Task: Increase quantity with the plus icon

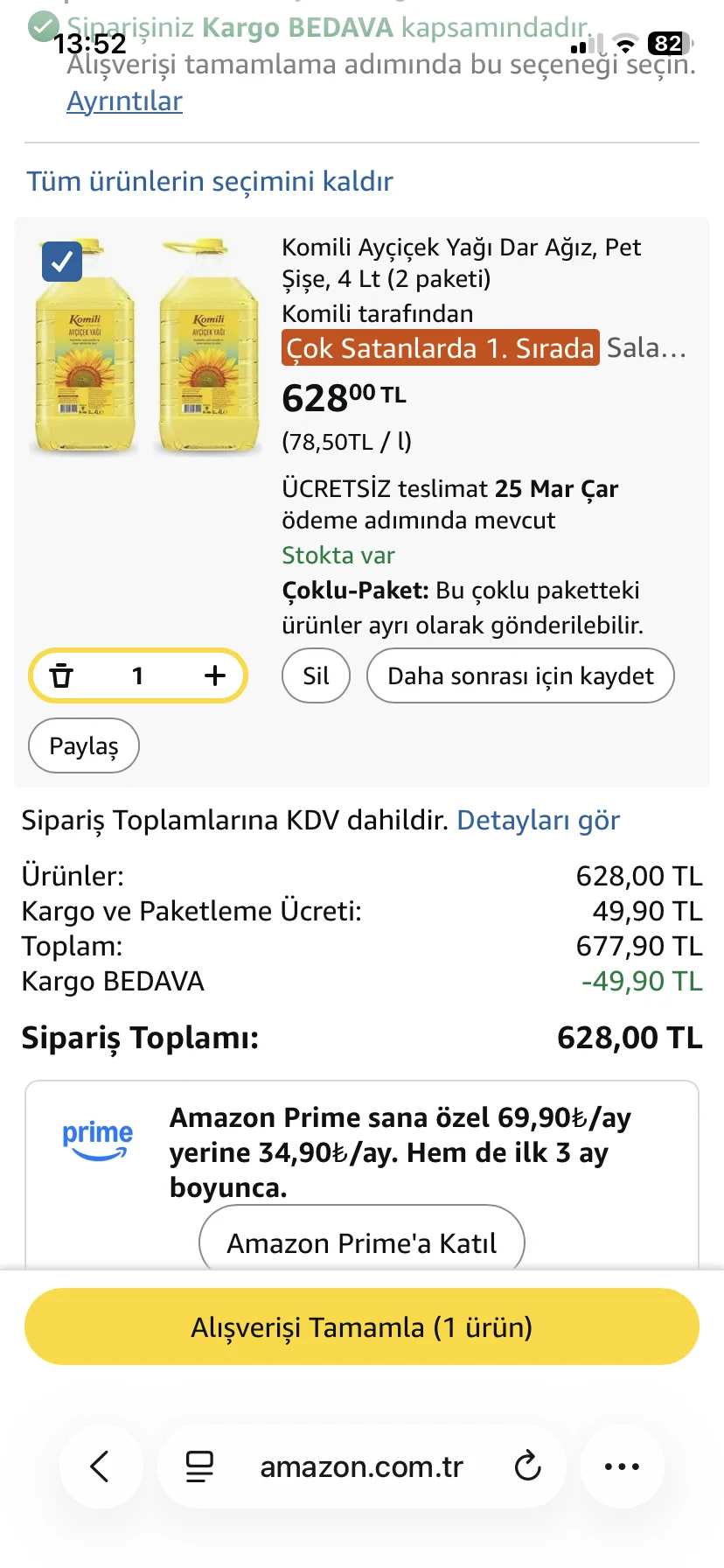Action: click(215, 675)
